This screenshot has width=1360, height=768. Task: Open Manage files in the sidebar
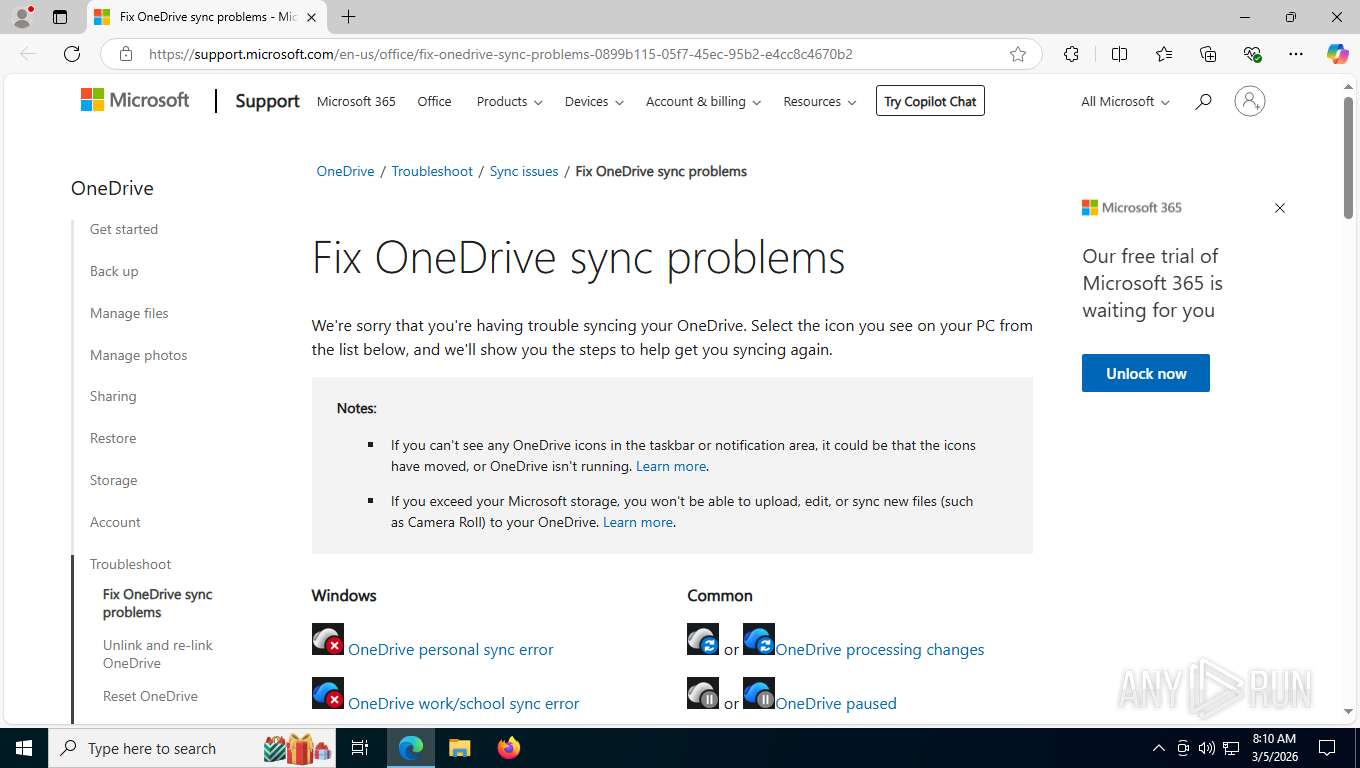tap(129, 313)
